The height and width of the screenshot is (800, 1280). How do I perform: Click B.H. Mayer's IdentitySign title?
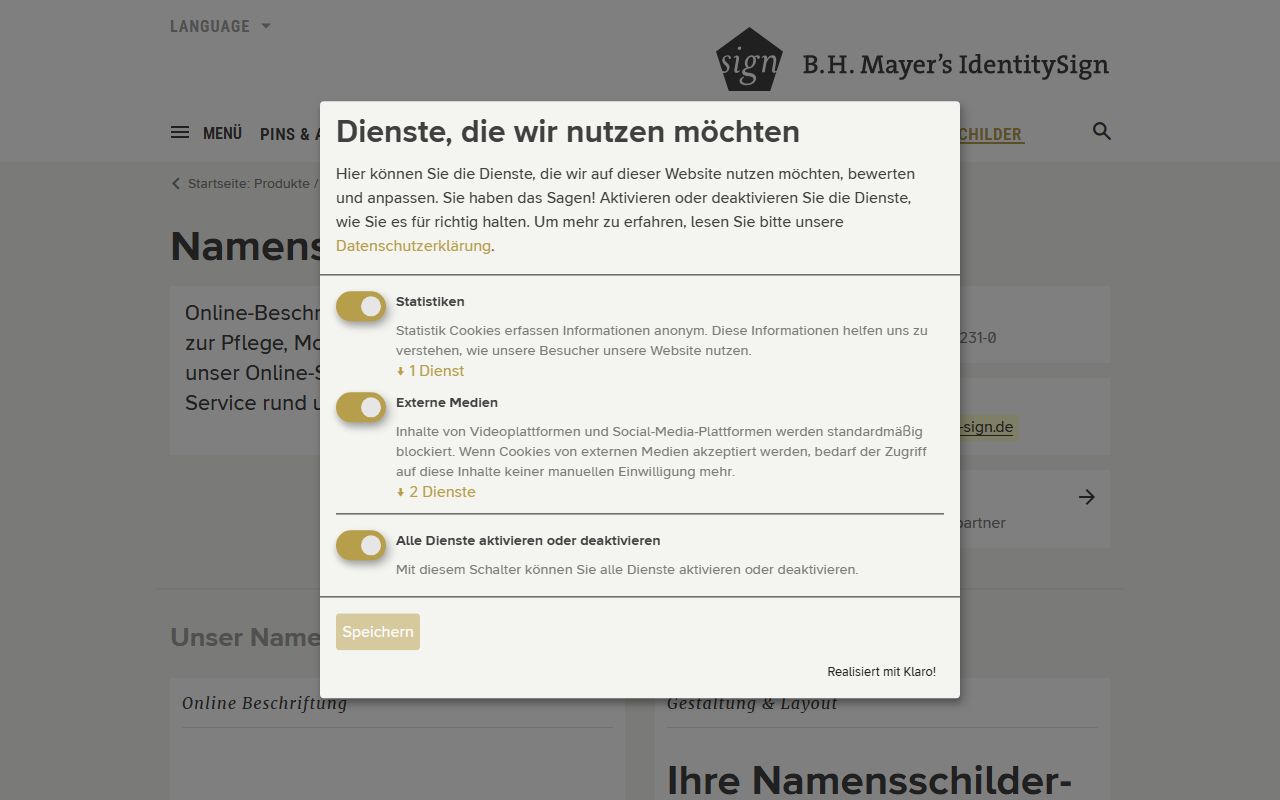coord(956,65)
